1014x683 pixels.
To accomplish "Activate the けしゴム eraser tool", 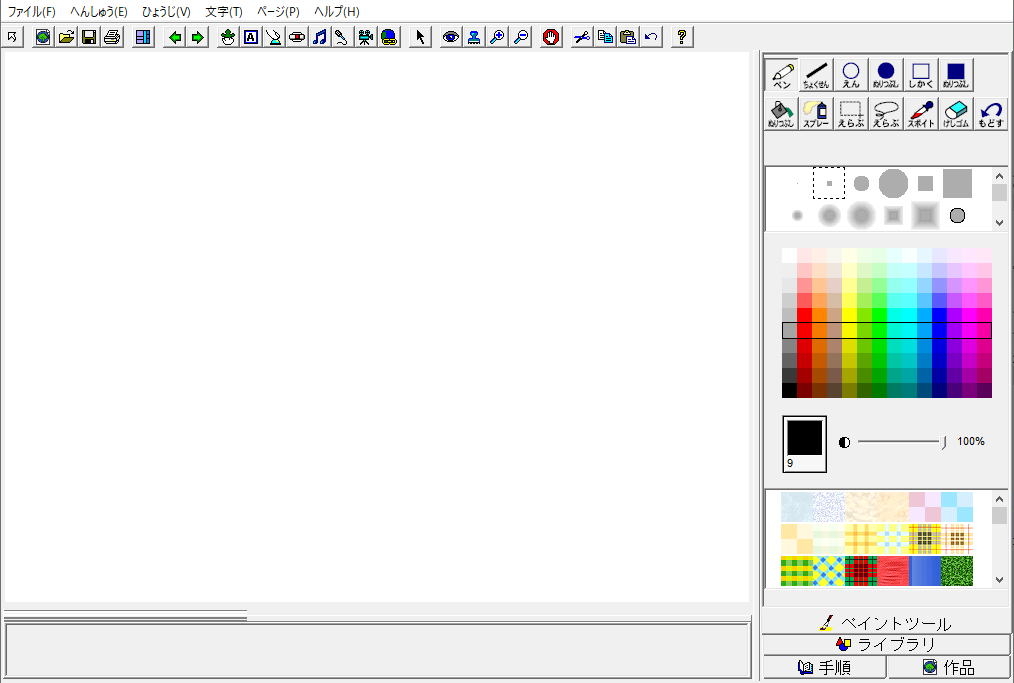I will pyautogui.click(x=956, y=113).
